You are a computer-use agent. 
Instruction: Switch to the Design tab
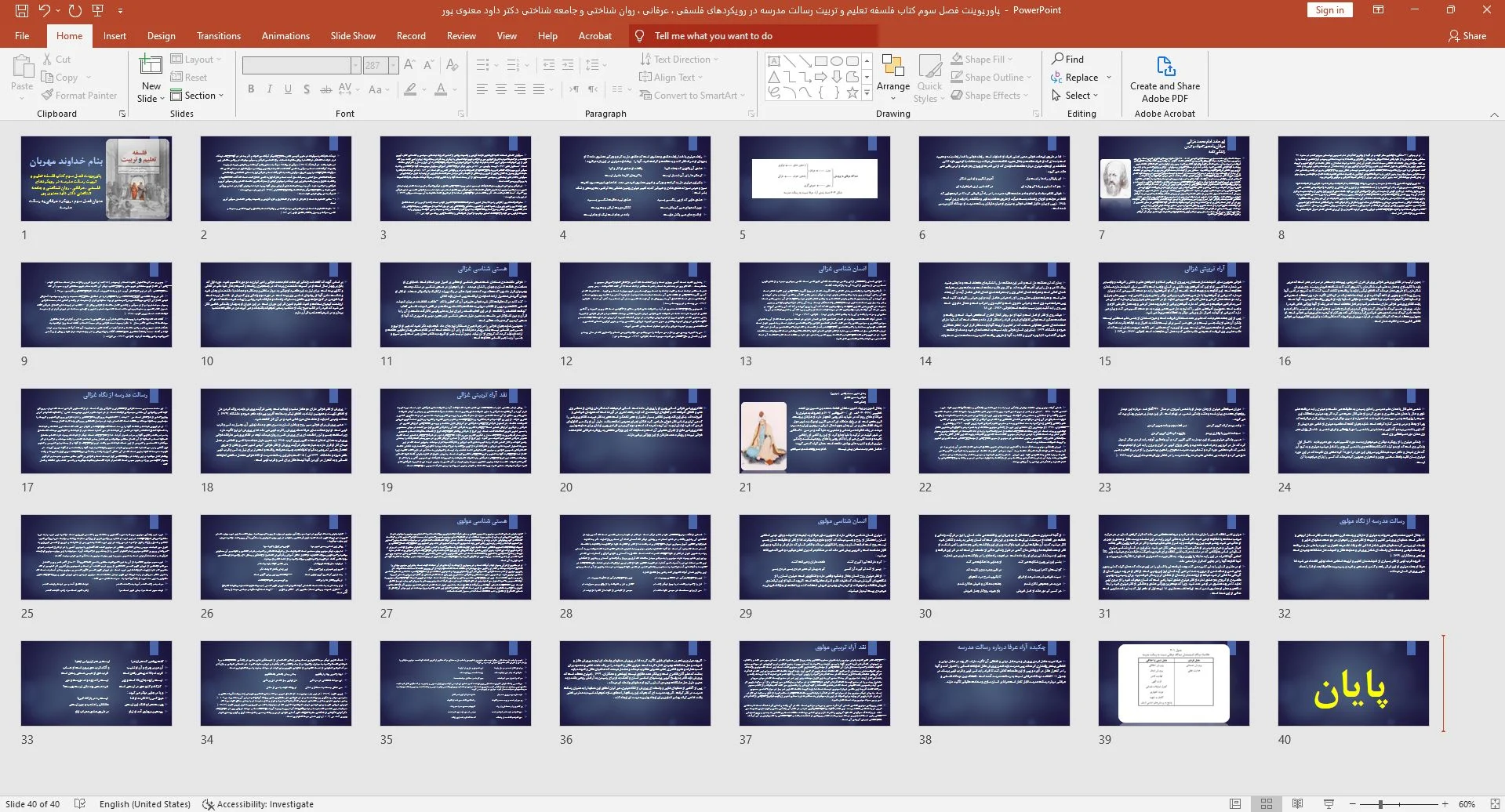point(161,35)
